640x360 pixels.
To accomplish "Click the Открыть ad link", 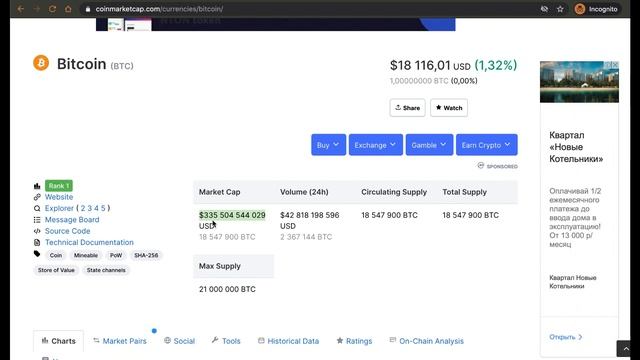I will coord(566,337).
